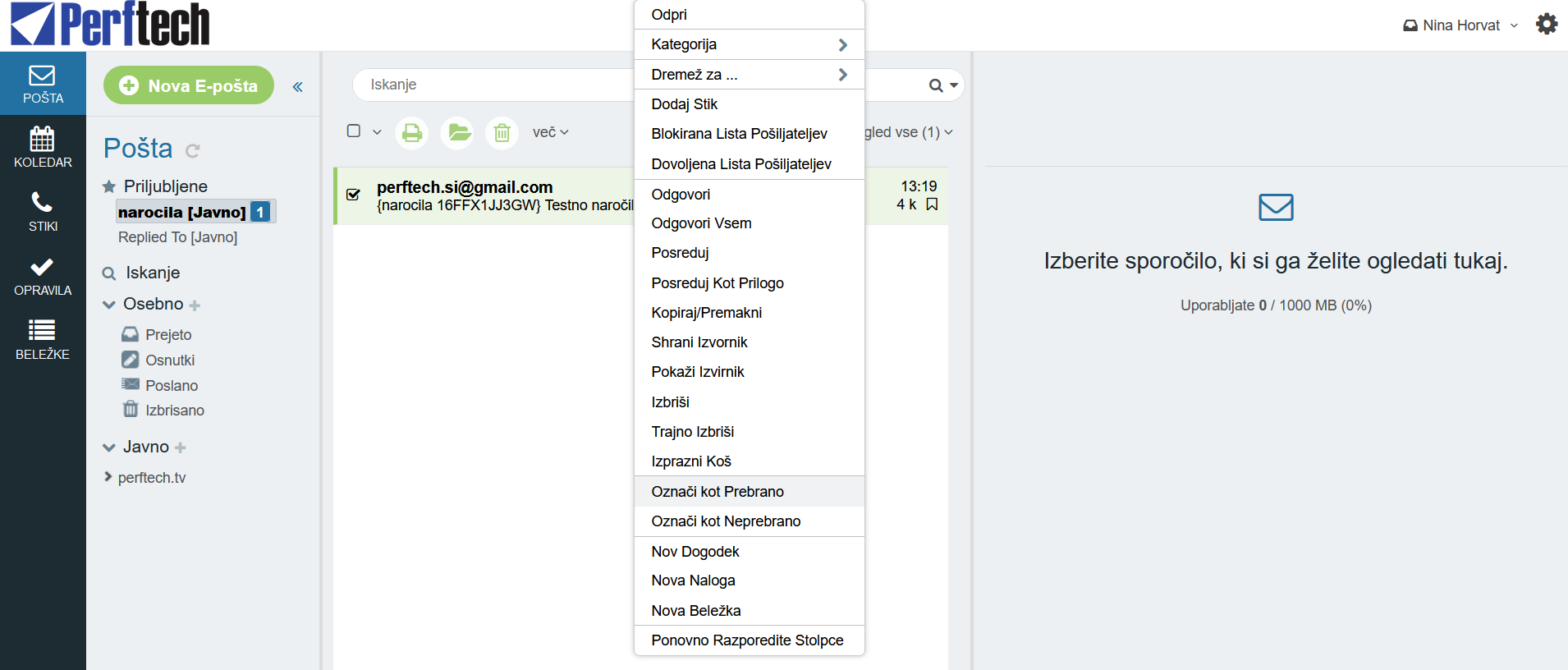Open the Pošta mail module
The image size is (1568, 670).
43,84
